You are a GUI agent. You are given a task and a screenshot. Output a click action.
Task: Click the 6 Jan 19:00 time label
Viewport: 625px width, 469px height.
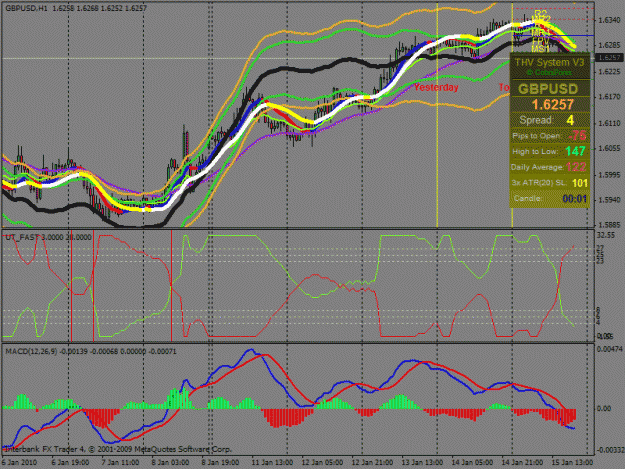click(70, 463)
